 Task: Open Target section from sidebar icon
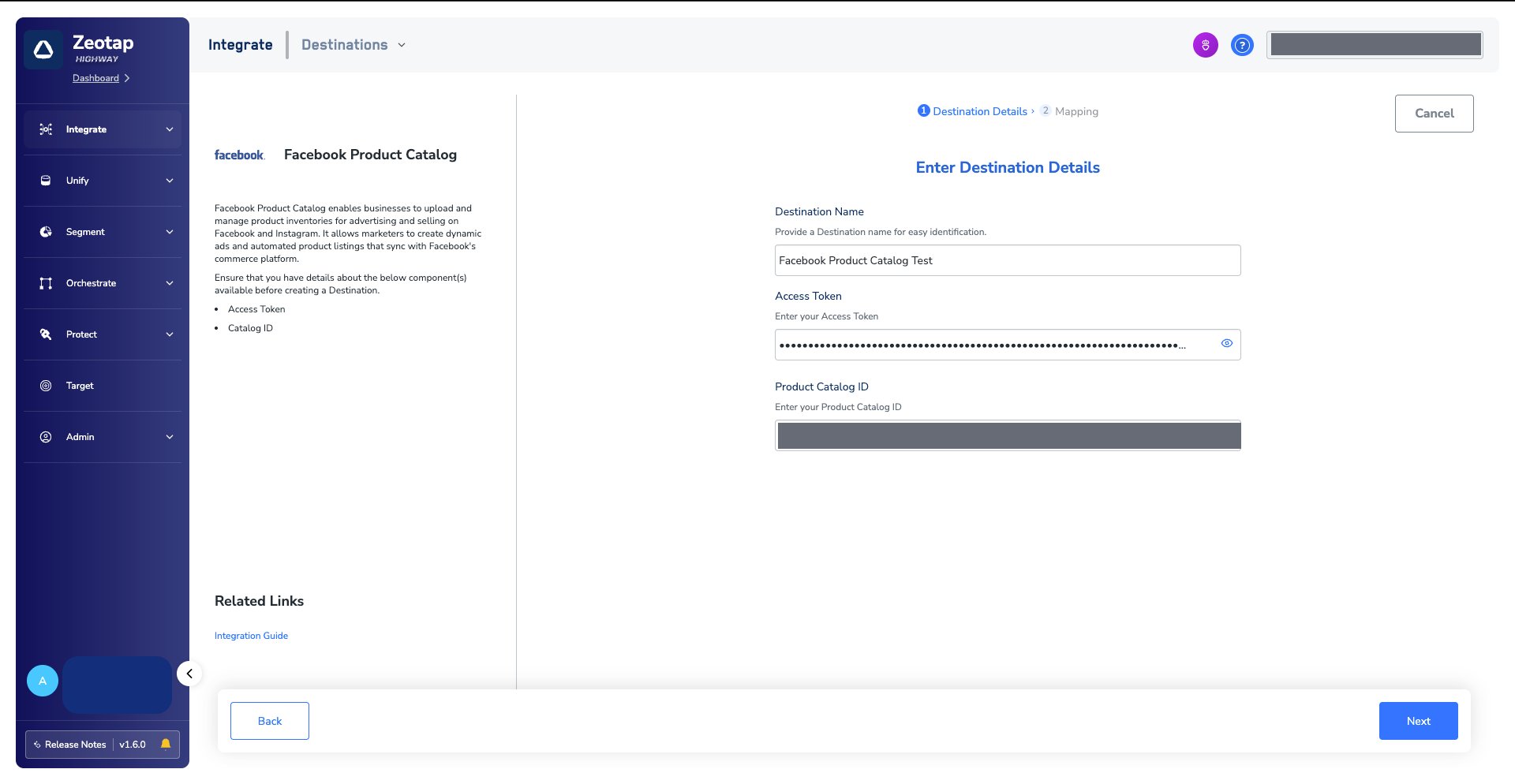(46, 386)
